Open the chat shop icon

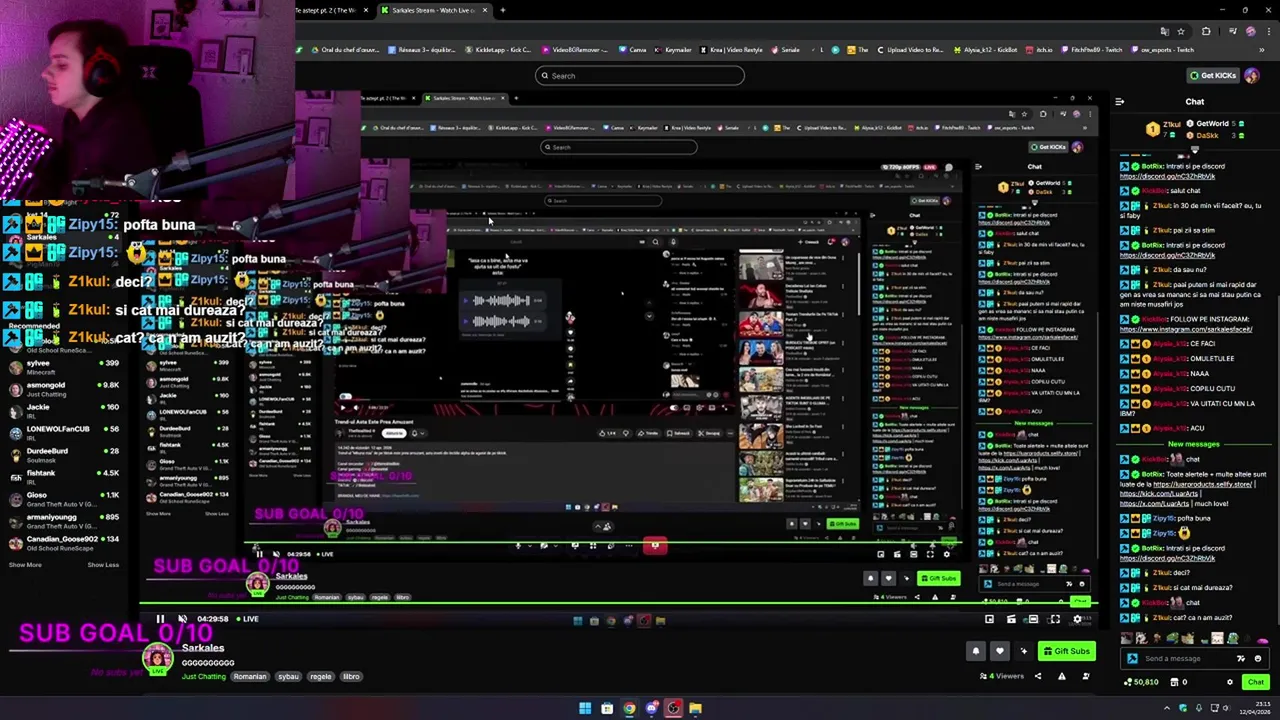(x=1174, y=682)
